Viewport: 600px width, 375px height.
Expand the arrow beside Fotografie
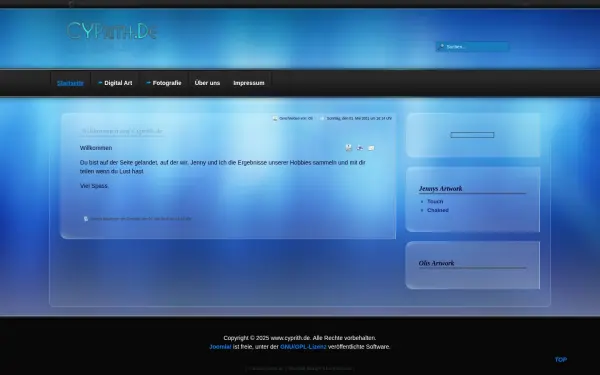(x=148, y=83)
